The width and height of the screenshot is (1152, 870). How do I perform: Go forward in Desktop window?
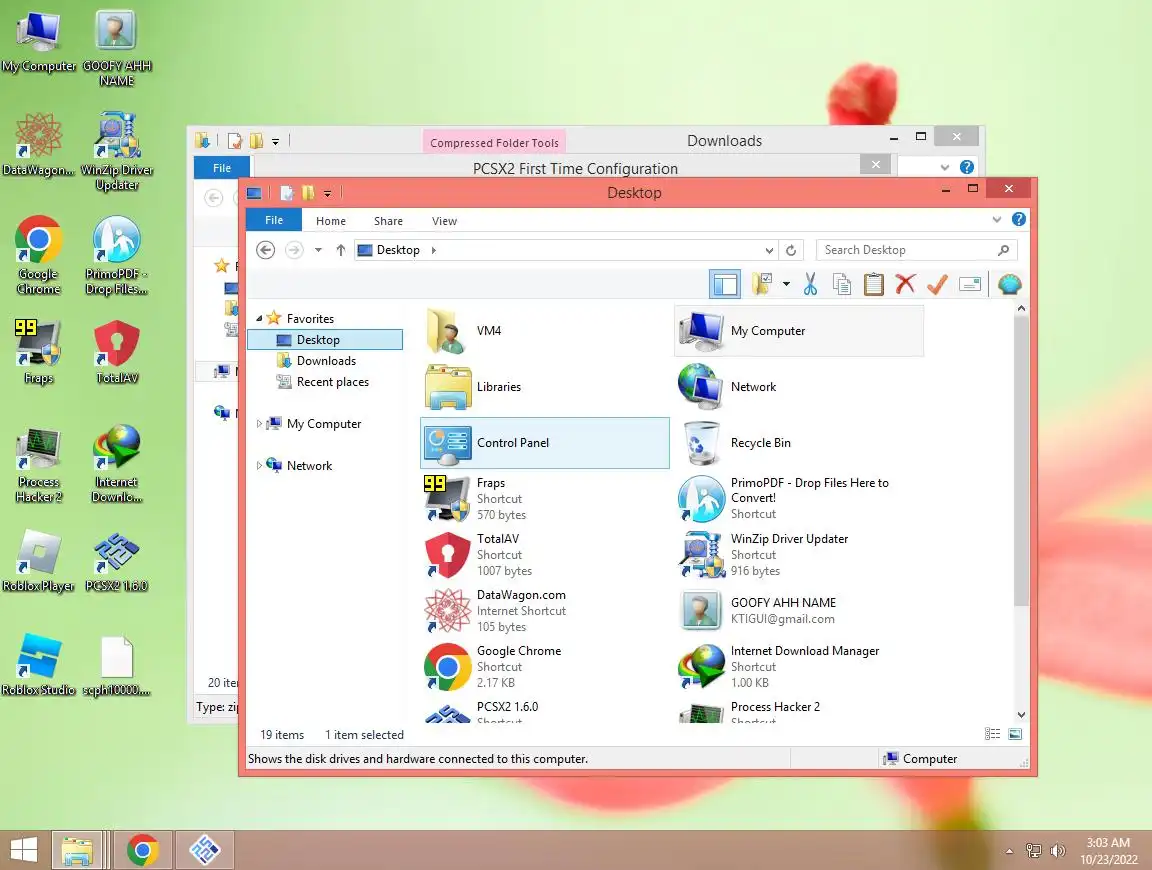coord(294,250)
